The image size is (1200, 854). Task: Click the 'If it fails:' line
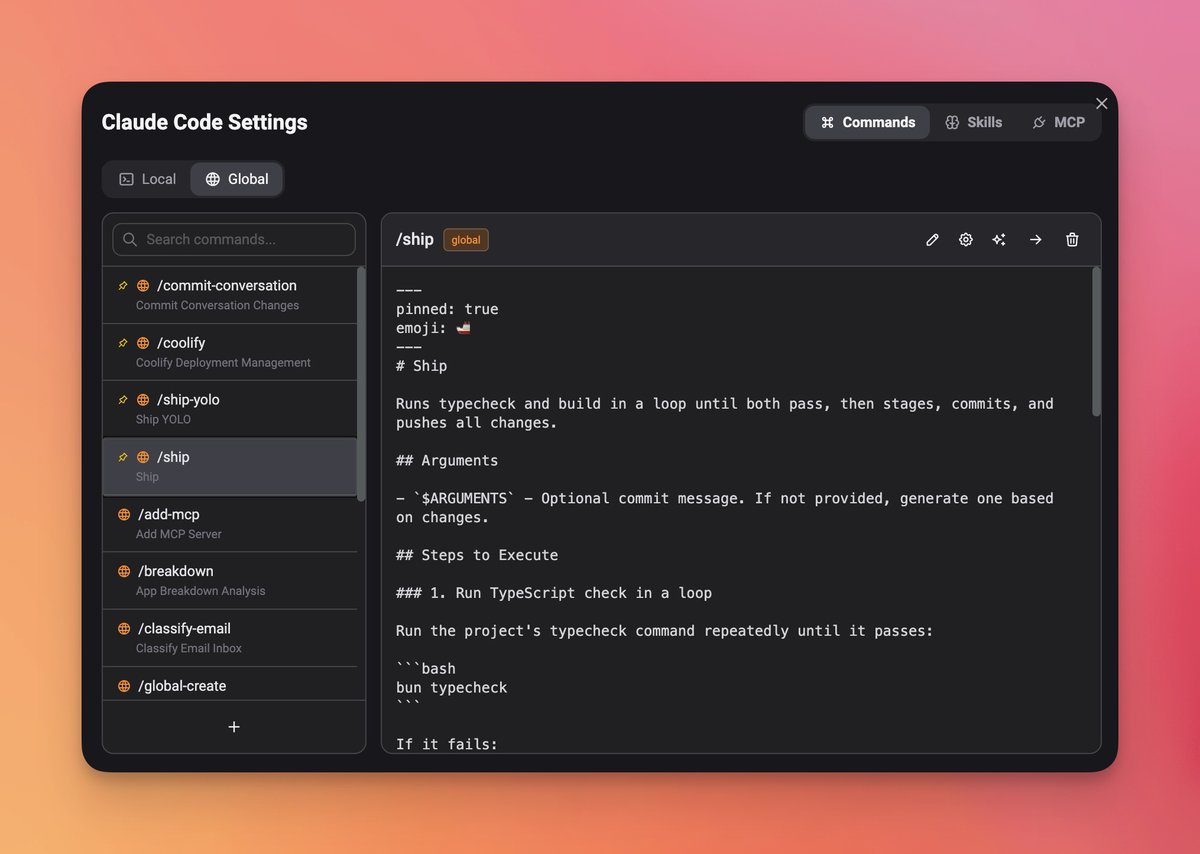point(447,744)
